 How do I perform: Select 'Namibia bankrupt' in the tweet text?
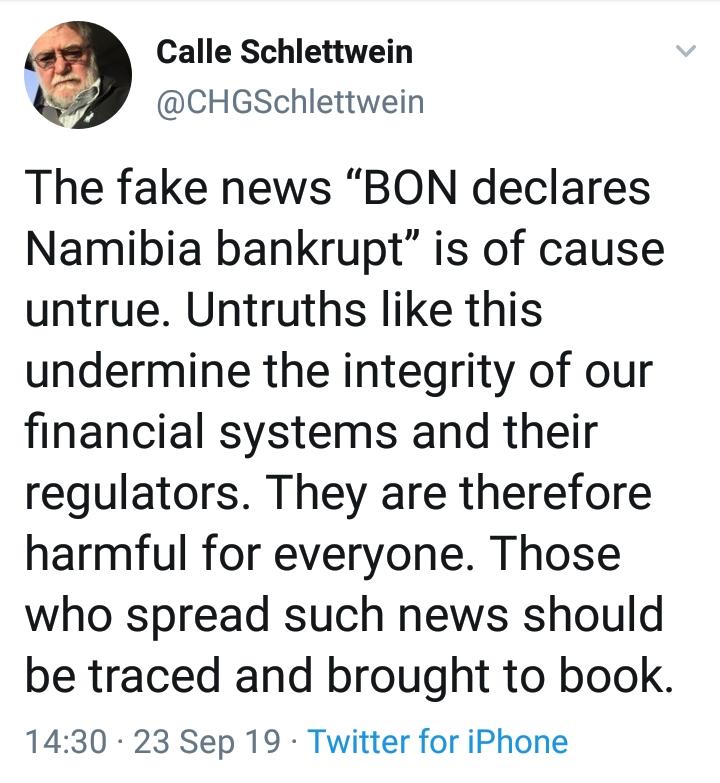click(214, 249)
